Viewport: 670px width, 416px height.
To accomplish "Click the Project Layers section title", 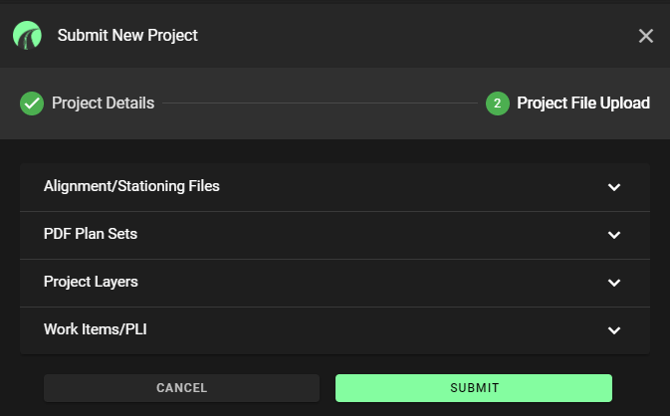I will click(91, 282).
